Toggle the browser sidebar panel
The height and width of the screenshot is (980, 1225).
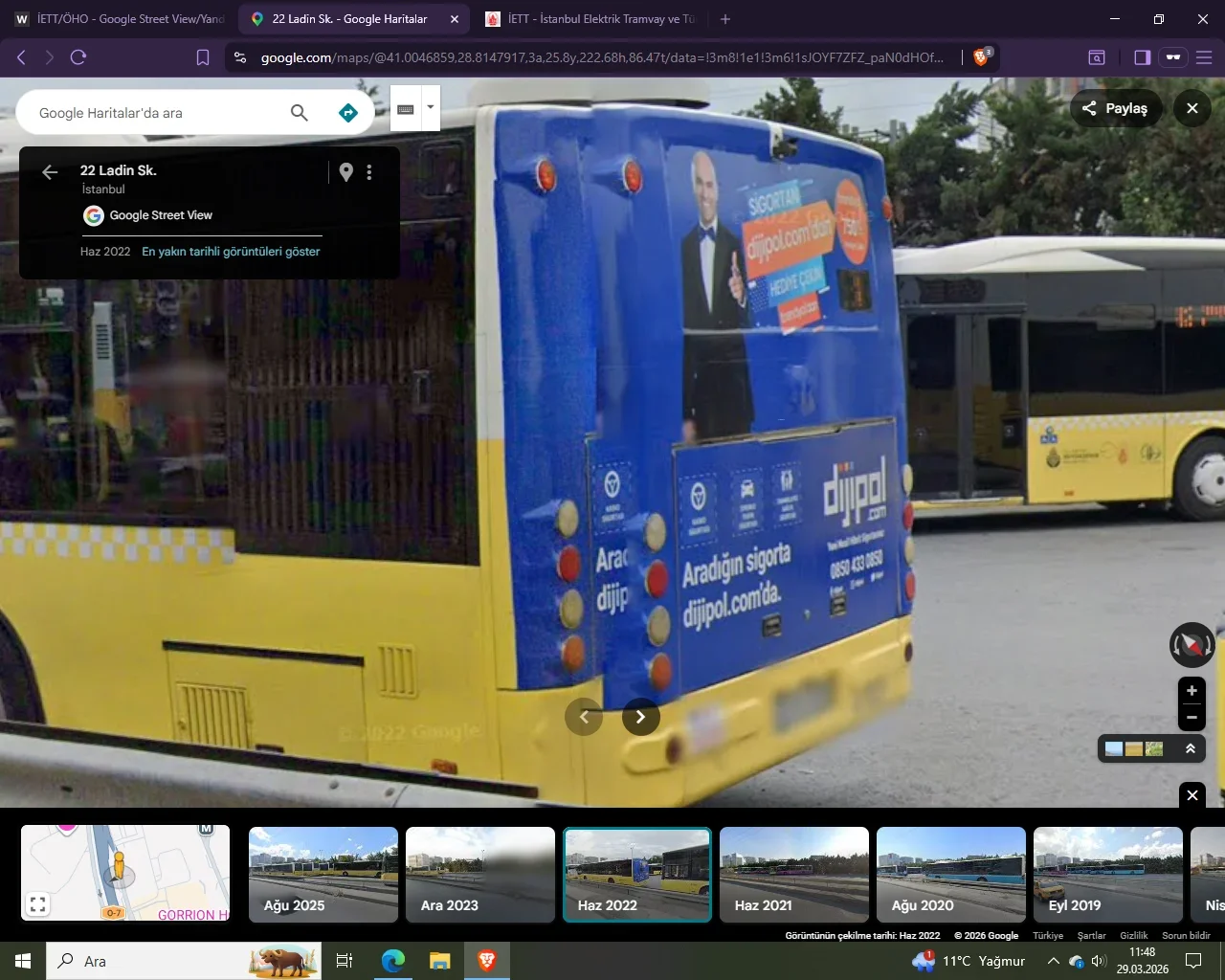point(1142,57)
